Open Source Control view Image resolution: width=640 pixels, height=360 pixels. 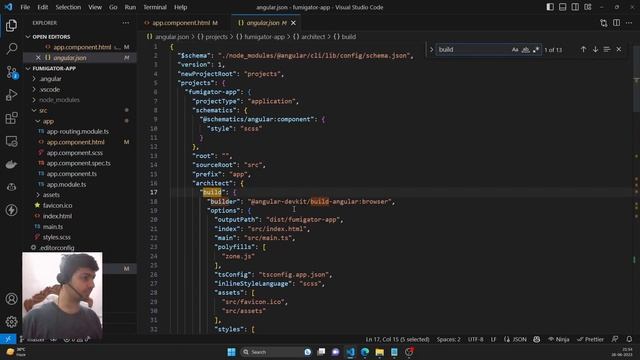[11, 72]
